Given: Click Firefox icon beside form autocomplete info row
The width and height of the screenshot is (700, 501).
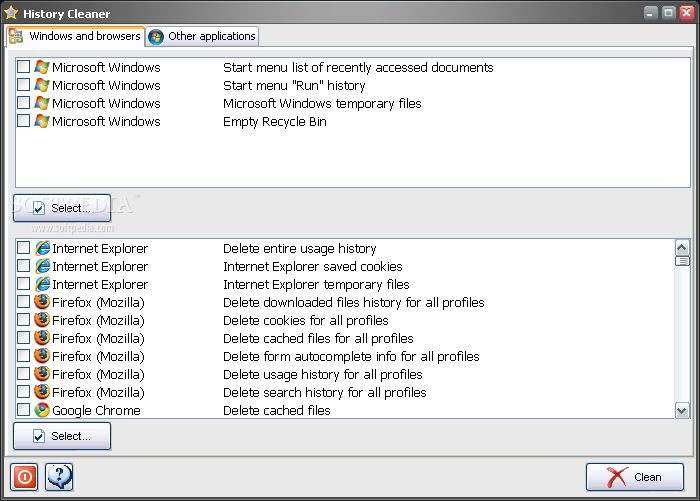Looking at the screenshot, I should pos(42,356).
